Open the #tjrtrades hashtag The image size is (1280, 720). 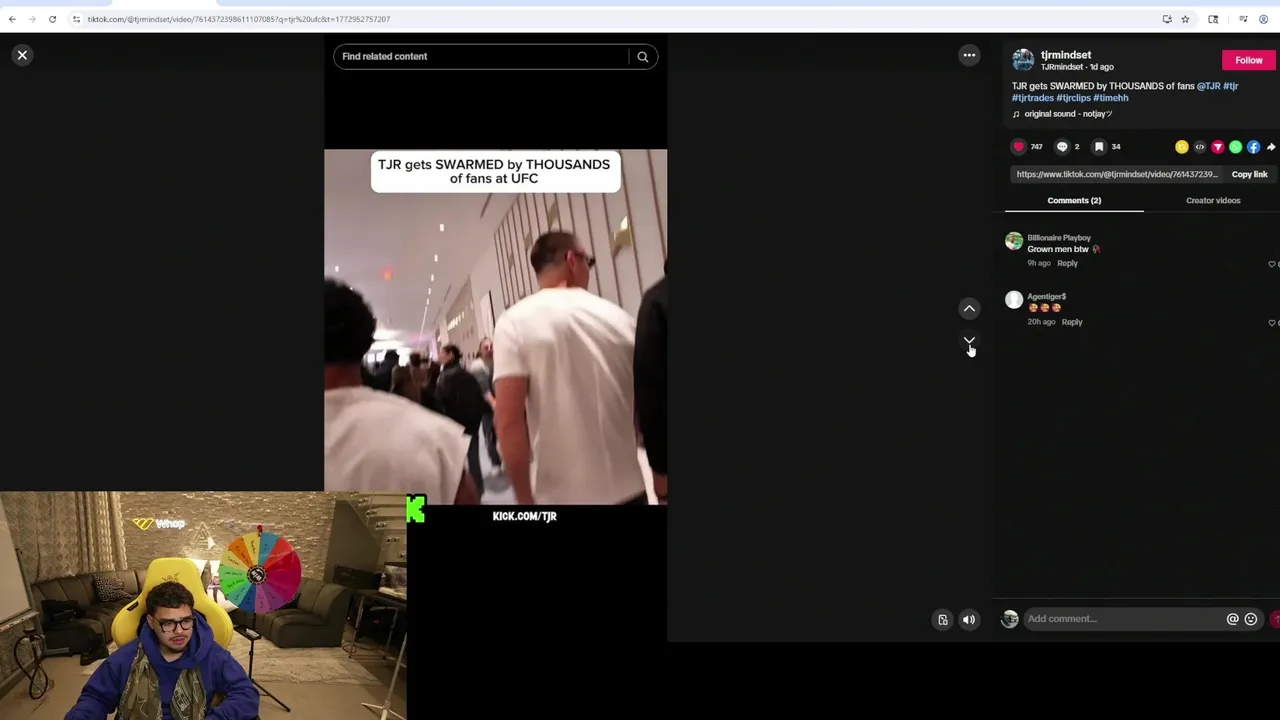point(1032,98)
